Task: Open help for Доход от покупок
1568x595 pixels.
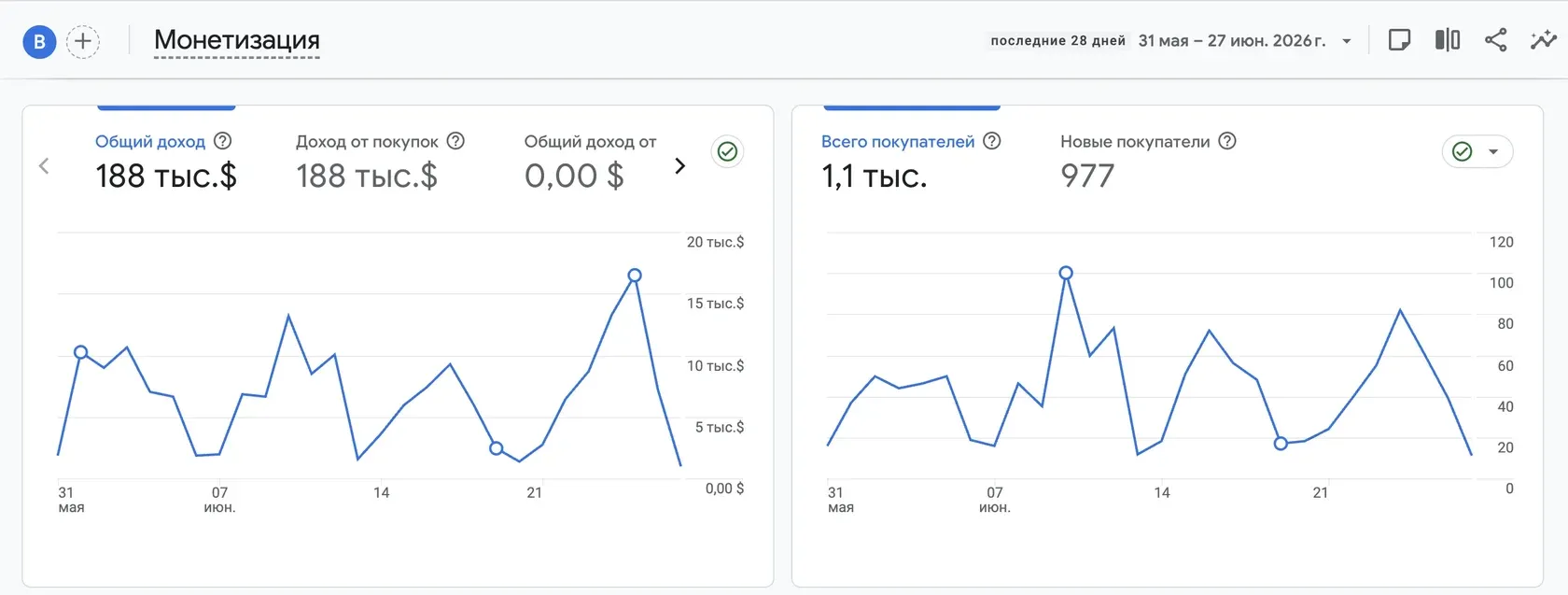Action: pos(455,141)
